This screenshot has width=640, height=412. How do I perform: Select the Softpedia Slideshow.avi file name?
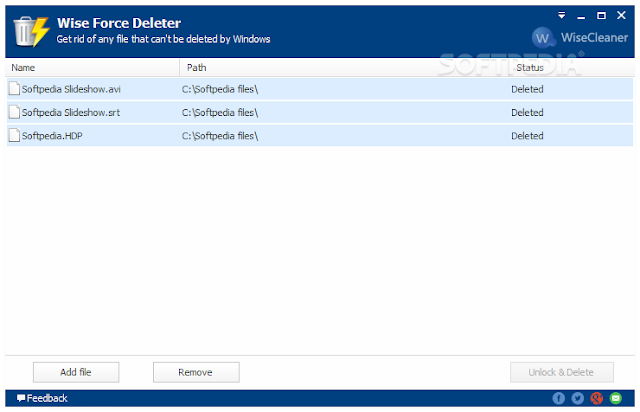[x=71, y=89]
